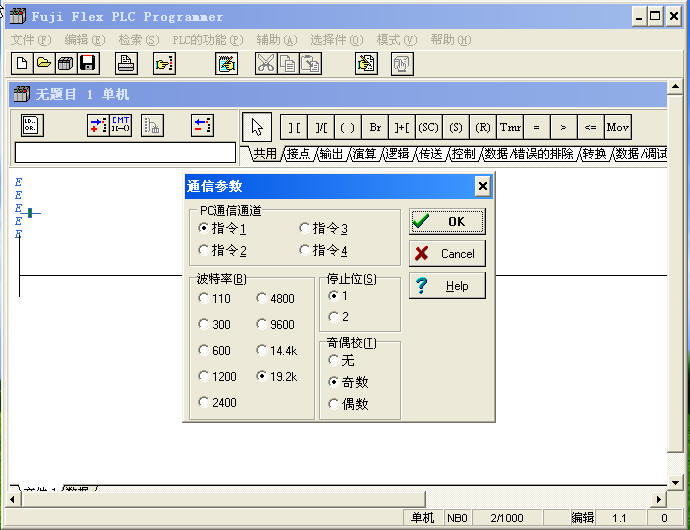Insert the Mov instruction
The width and height of the screenshot is (690, 530).
618,127
